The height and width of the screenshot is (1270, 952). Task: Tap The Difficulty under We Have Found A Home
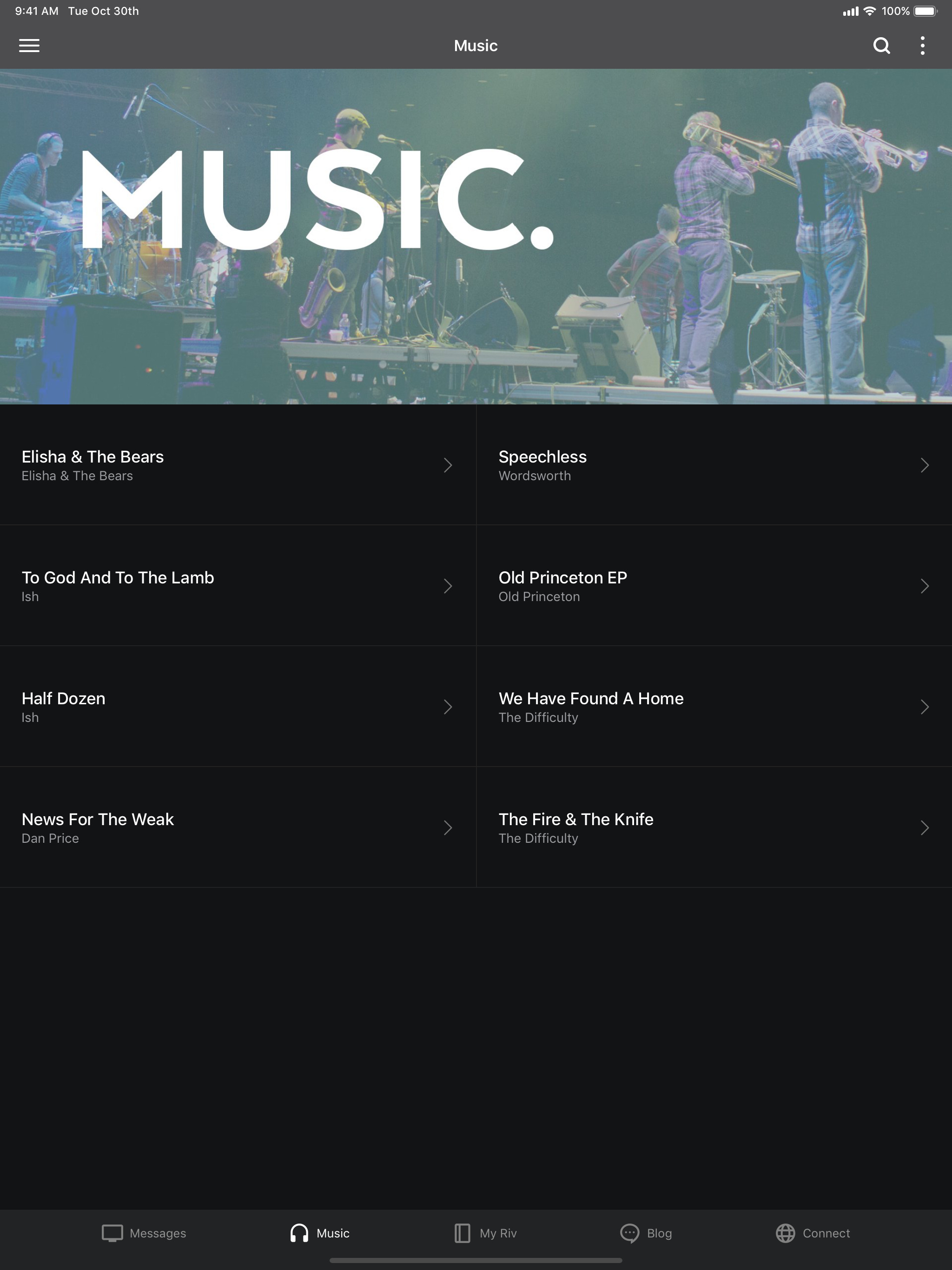pos(538,718)
